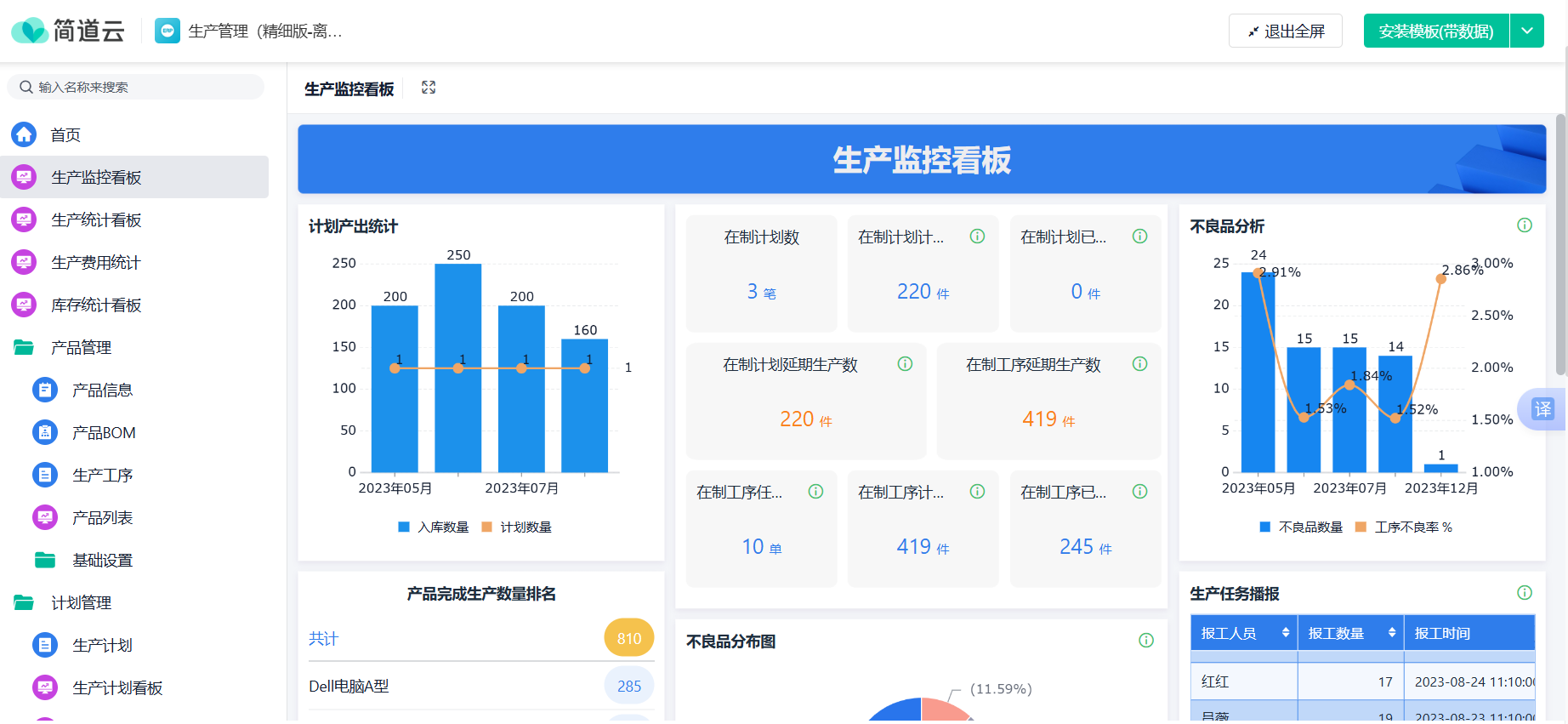Screen dimensions: 1568x724
Task: Click info icon on 生产任务播报 card
Action: coord(1525,593)
